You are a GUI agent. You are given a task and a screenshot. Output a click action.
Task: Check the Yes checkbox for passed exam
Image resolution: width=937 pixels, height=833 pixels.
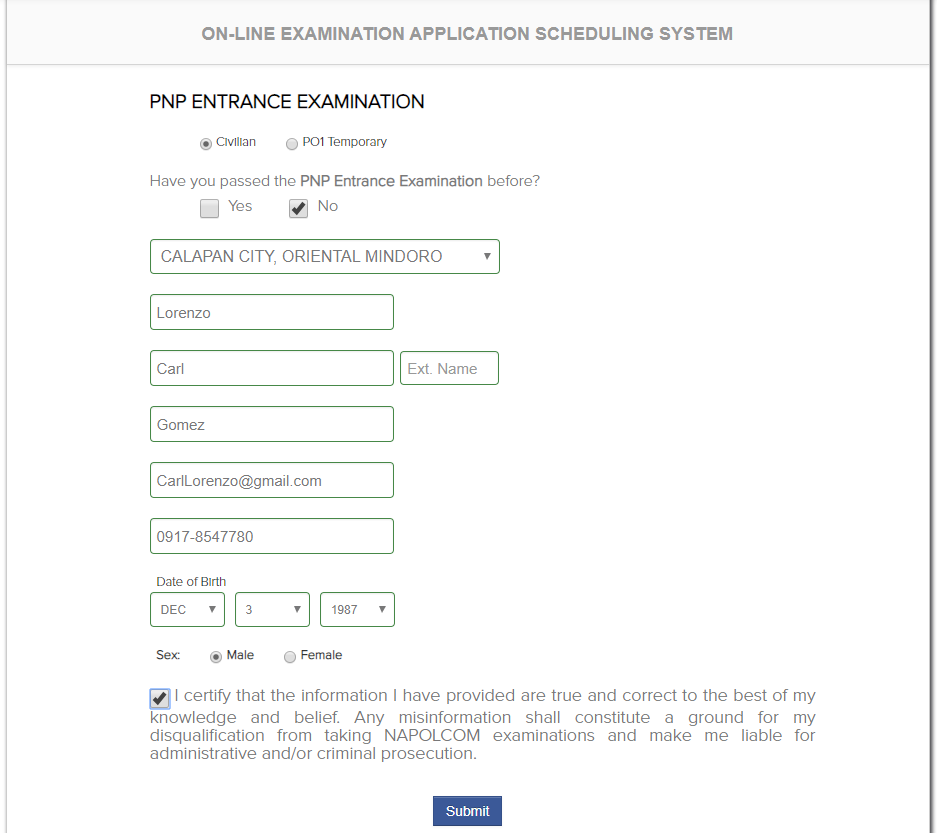click(209, 208)
